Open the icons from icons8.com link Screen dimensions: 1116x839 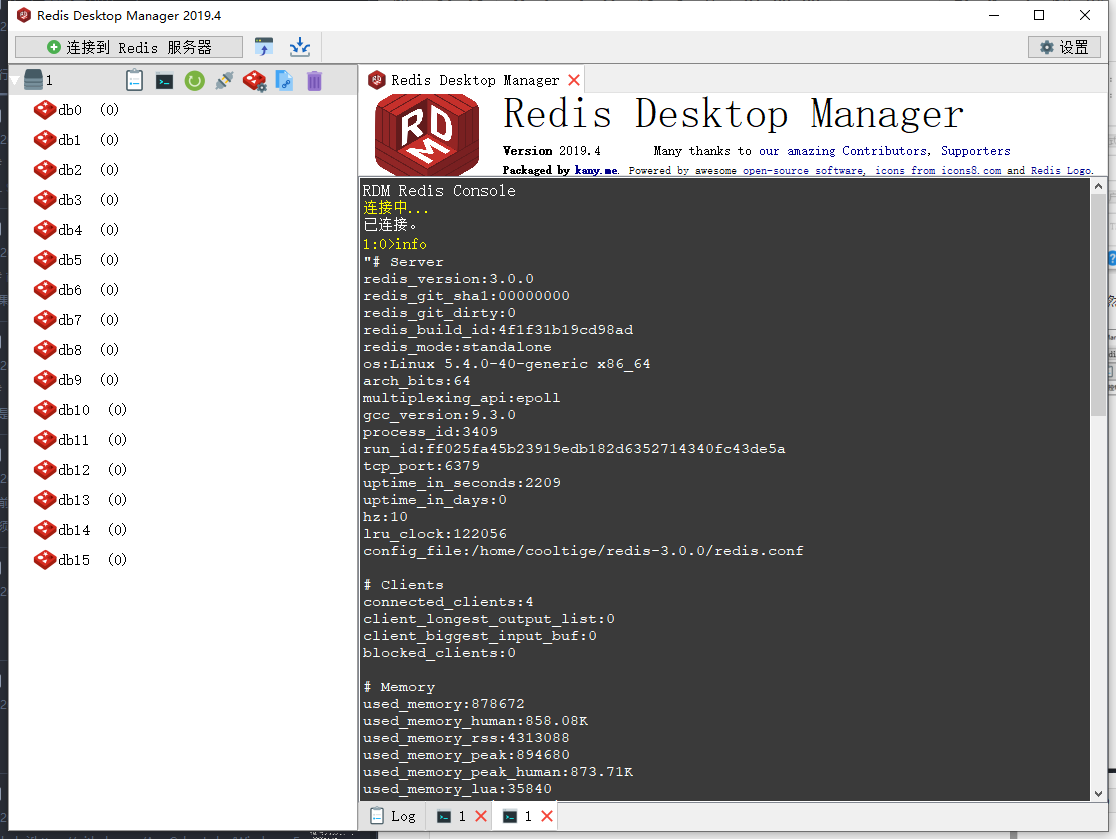click(x=938, y=170)
